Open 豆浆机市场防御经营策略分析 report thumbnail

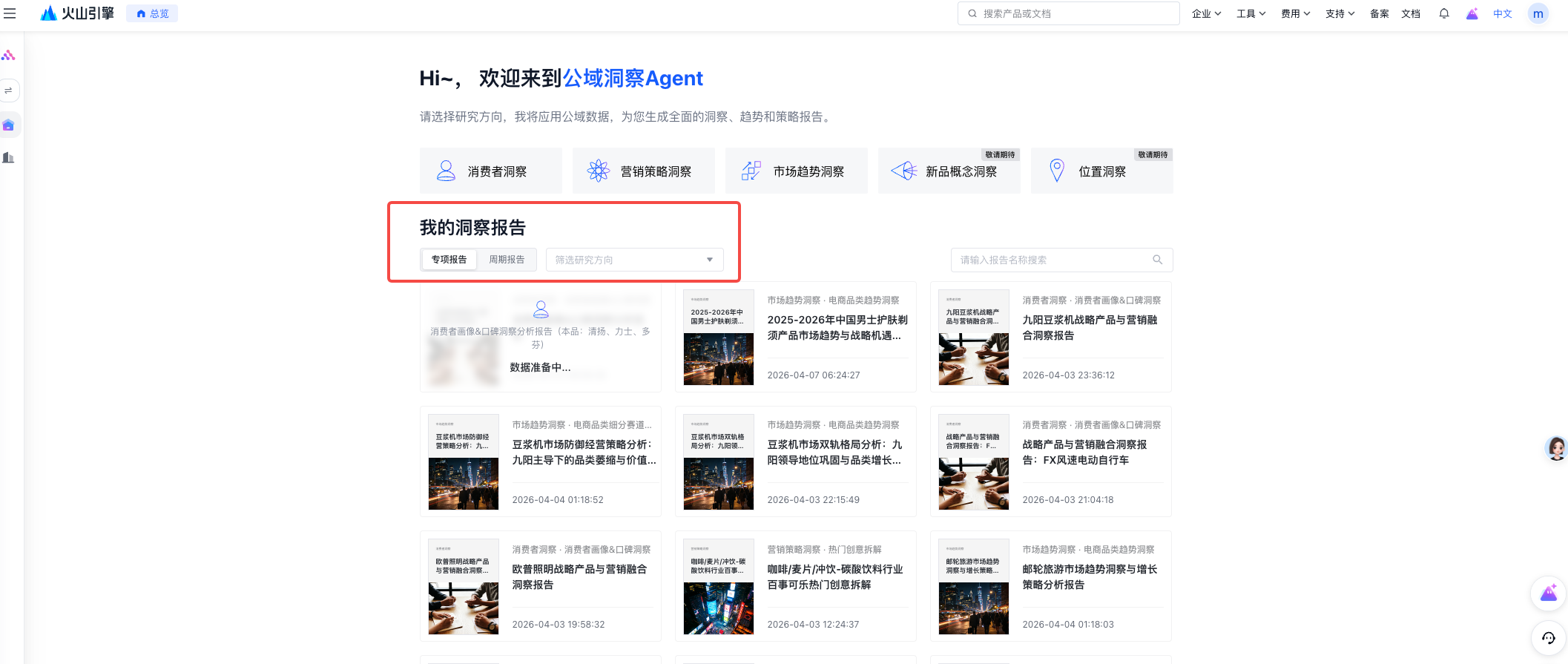coord(464,462)
